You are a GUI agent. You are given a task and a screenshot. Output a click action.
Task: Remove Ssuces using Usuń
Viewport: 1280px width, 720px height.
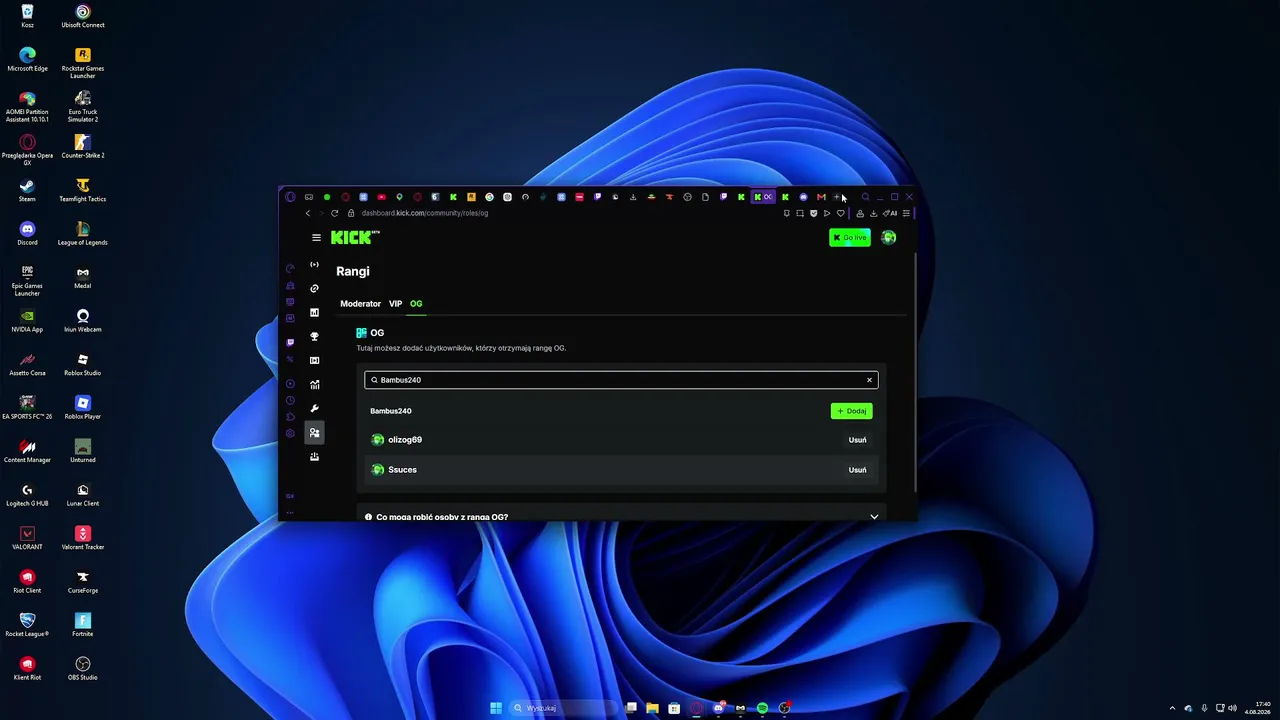point(857,470)
